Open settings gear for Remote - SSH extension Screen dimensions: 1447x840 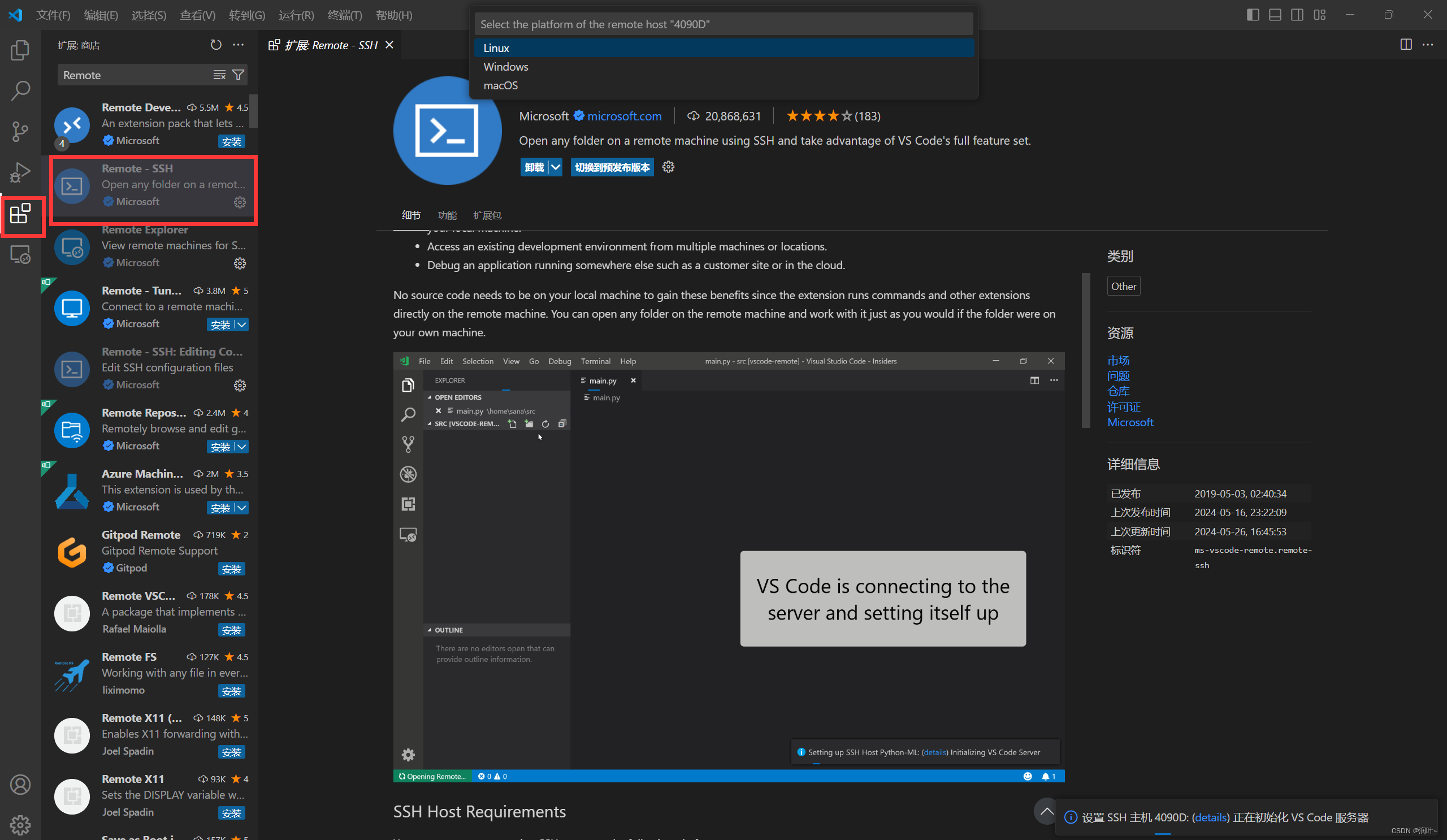(240, 202)
